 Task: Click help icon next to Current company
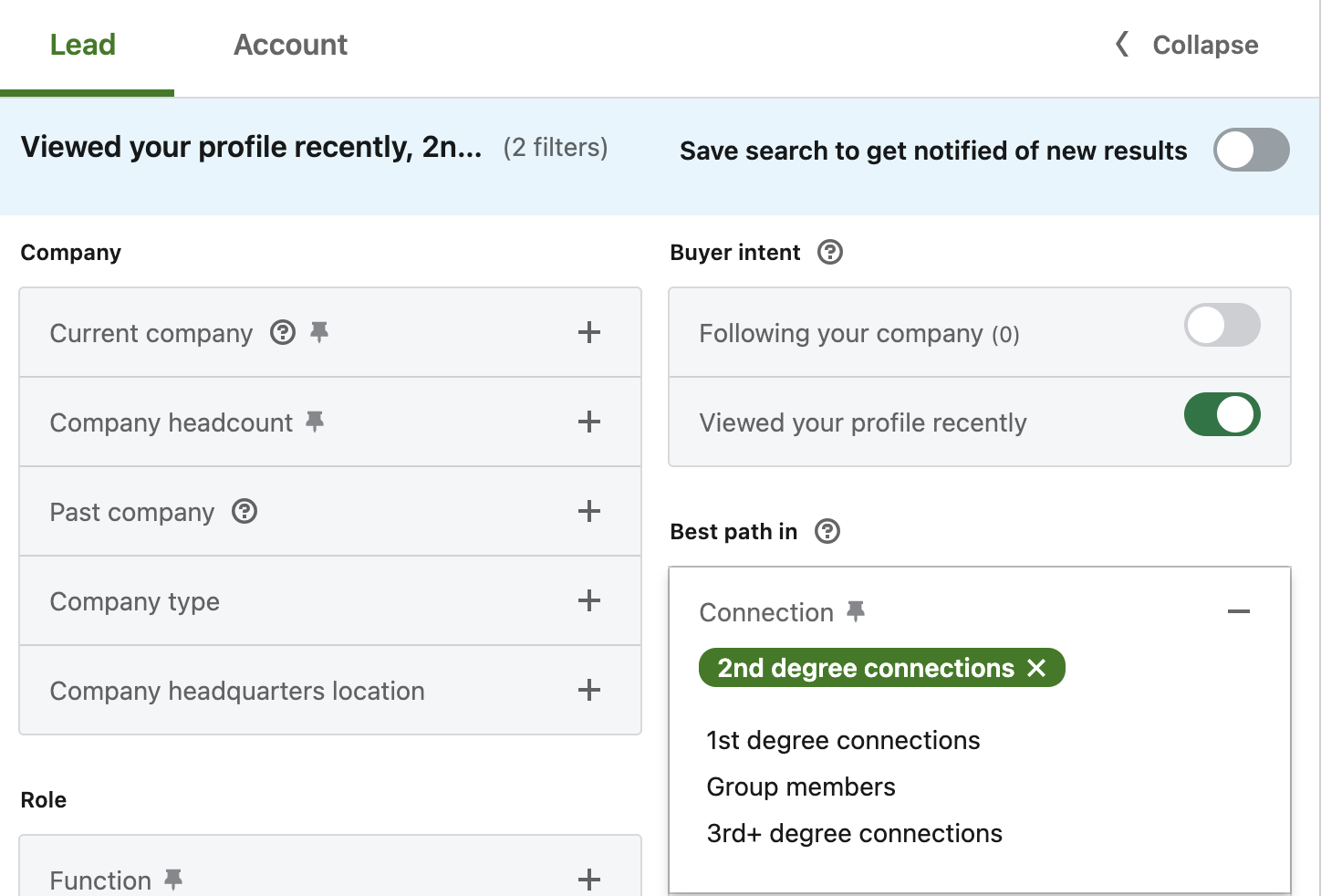283,332
